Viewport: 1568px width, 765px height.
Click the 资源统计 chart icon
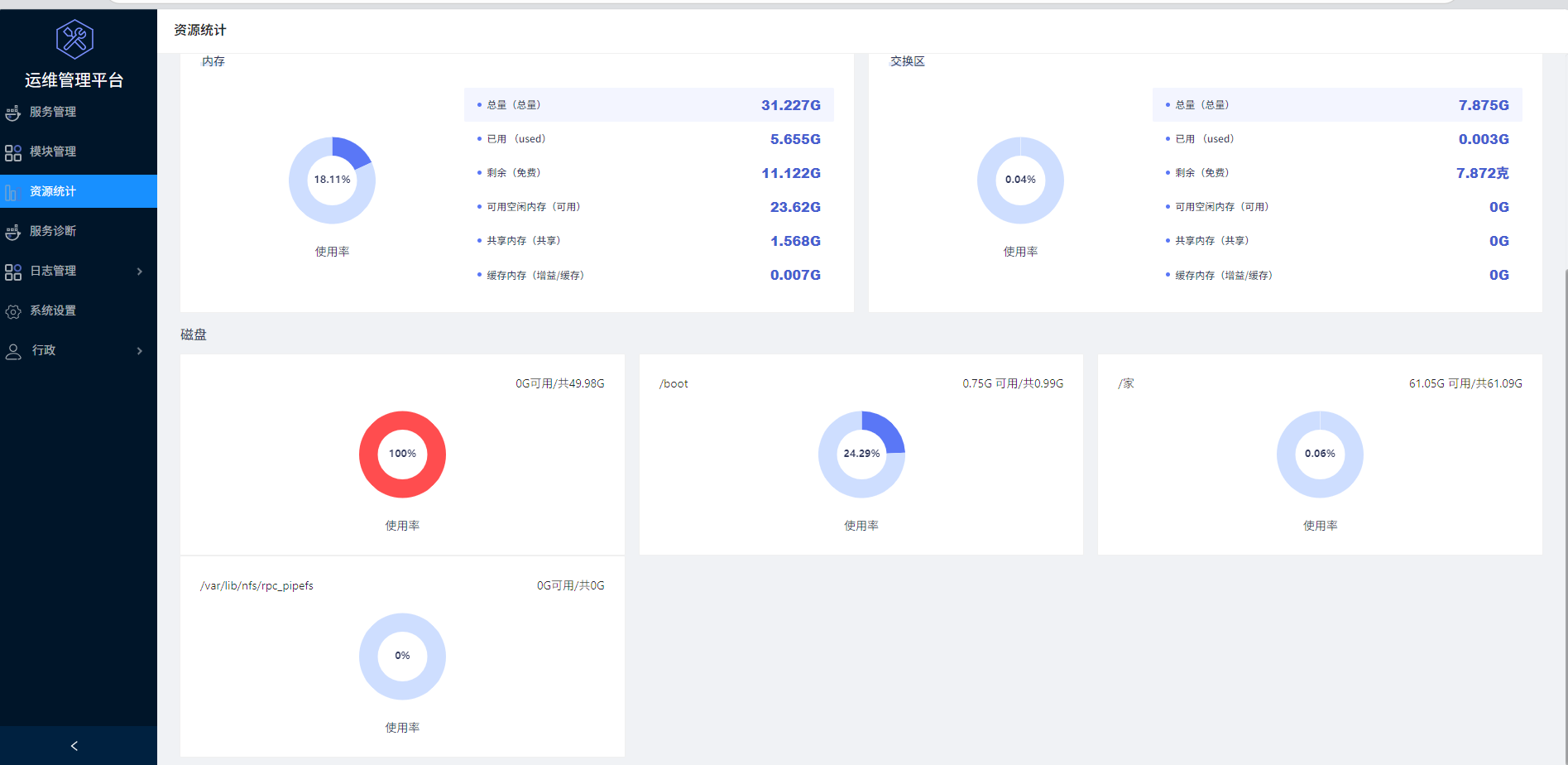coord(12,192)
